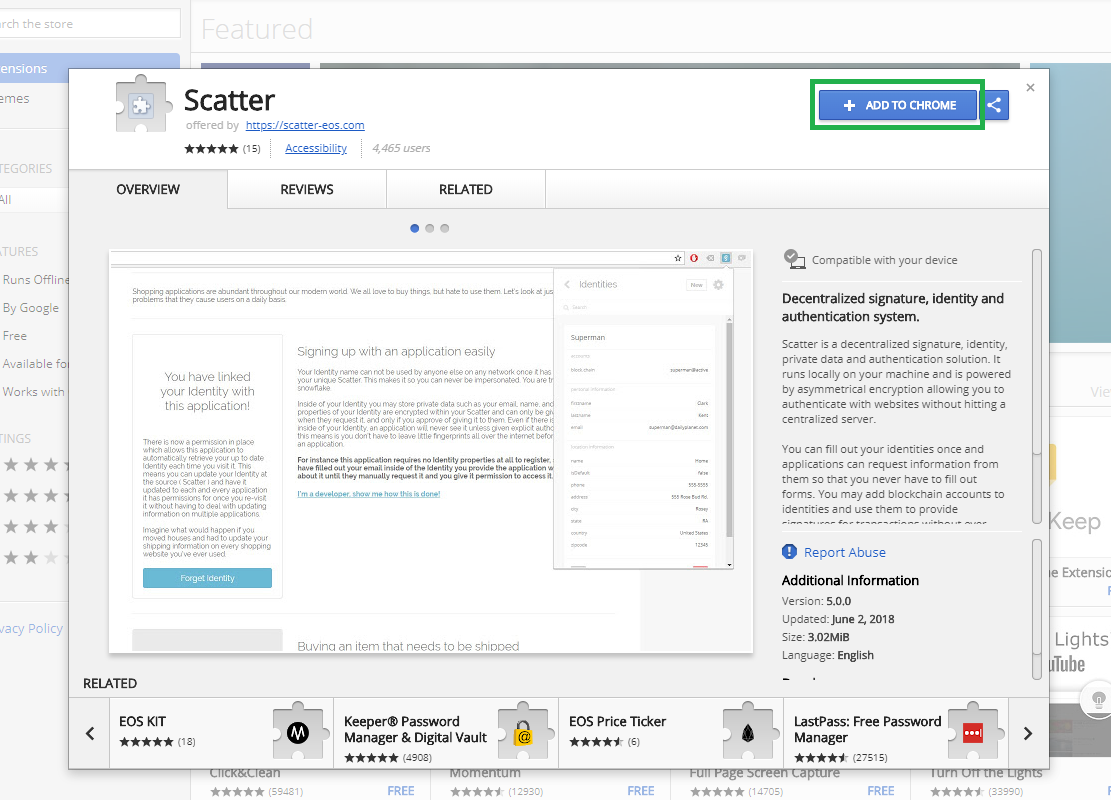Click the Scatter puzzle piece icon

144,104
